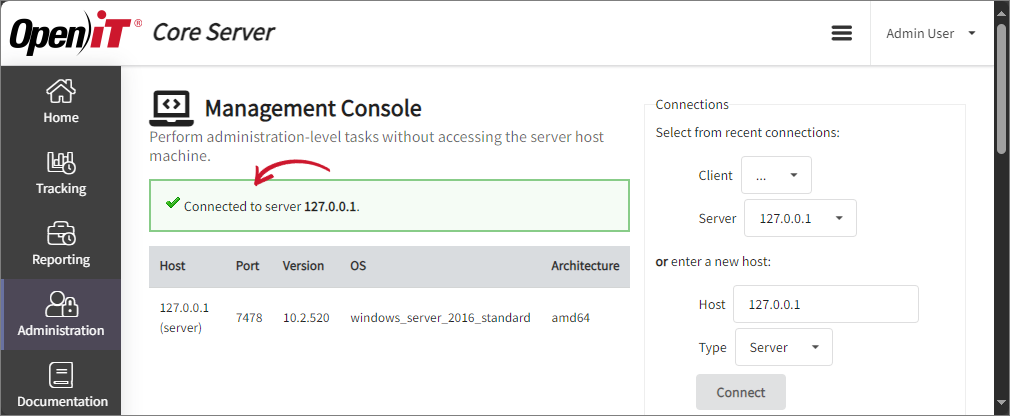Image resolution: width=1010 pixels, height=416 pixels.
Task: Click version value 10.2.520
Action: (307, 317)
